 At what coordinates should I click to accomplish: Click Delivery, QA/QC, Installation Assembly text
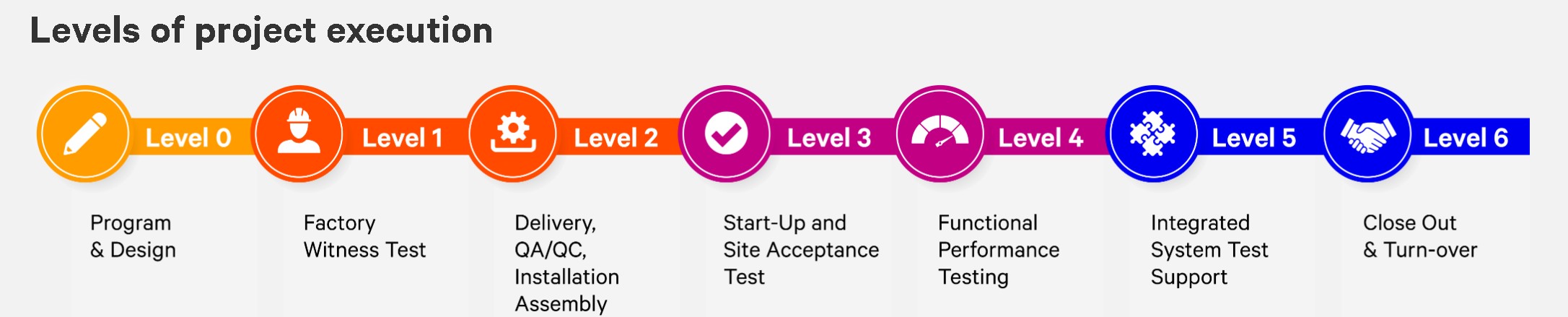(566, 264)
